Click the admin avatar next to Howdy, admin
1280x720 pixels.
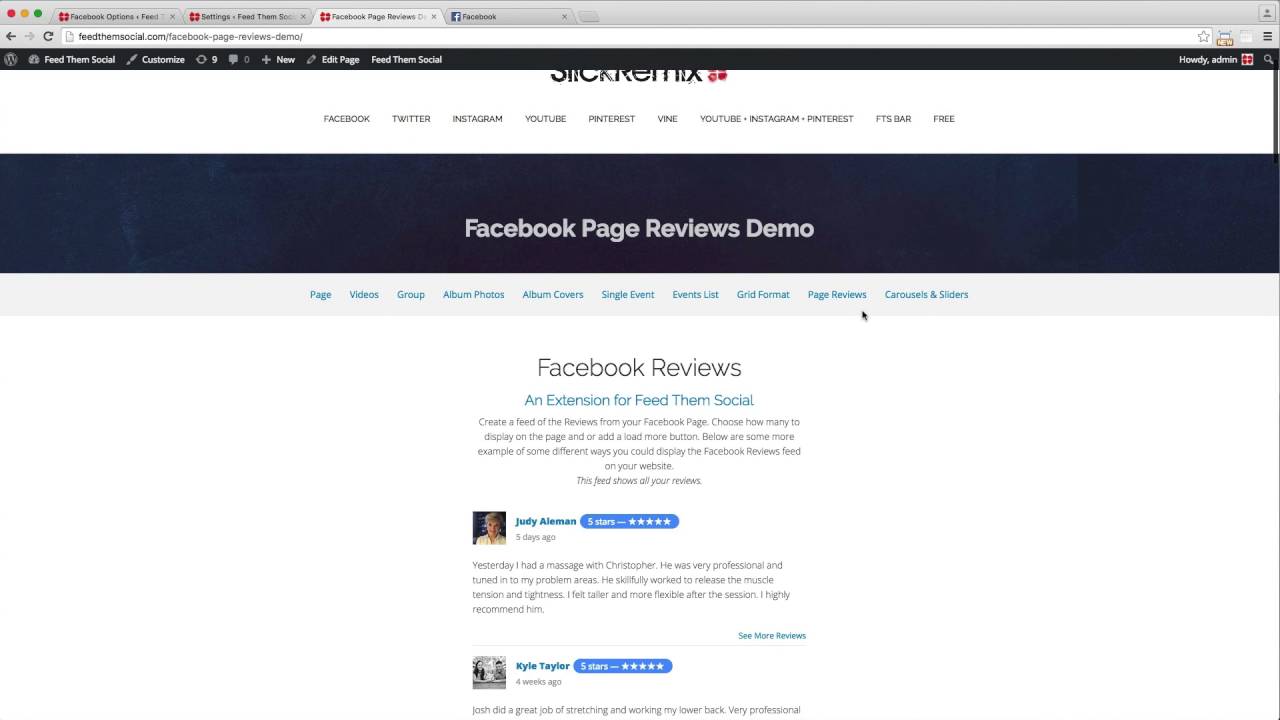(1247, 59)
